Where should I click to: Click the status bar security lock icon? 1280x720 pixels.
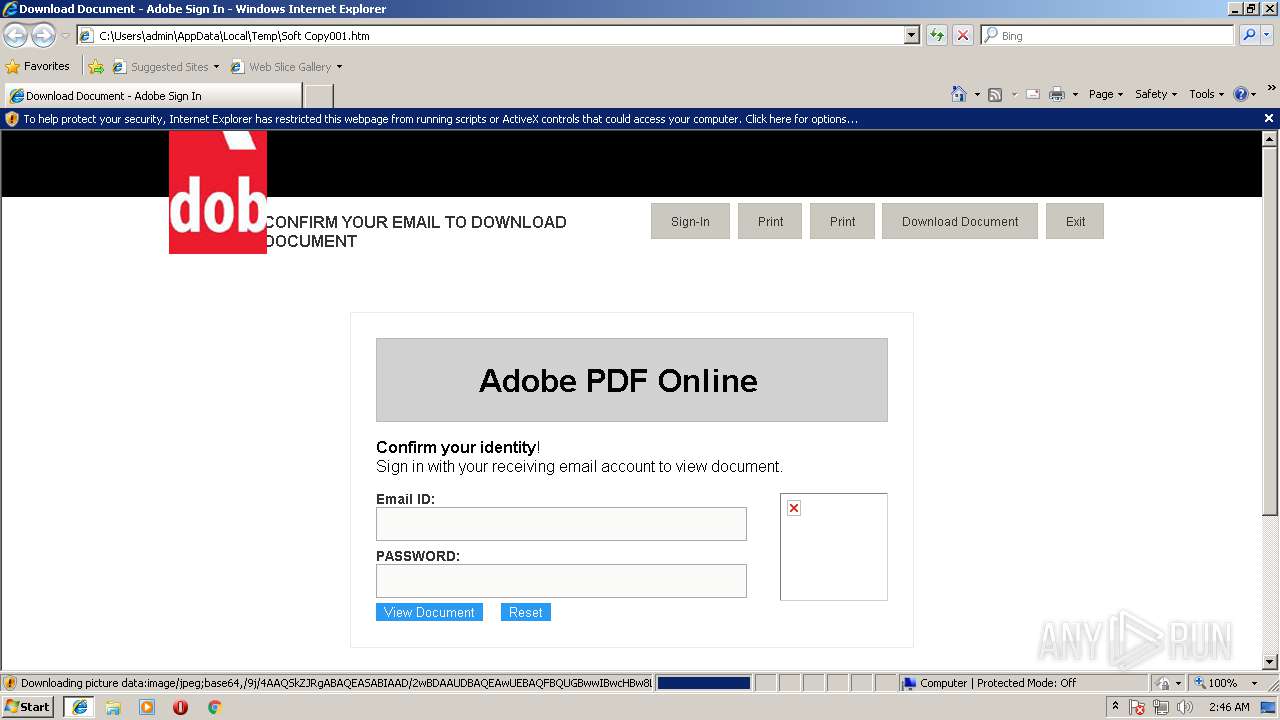coord(1164,683)
